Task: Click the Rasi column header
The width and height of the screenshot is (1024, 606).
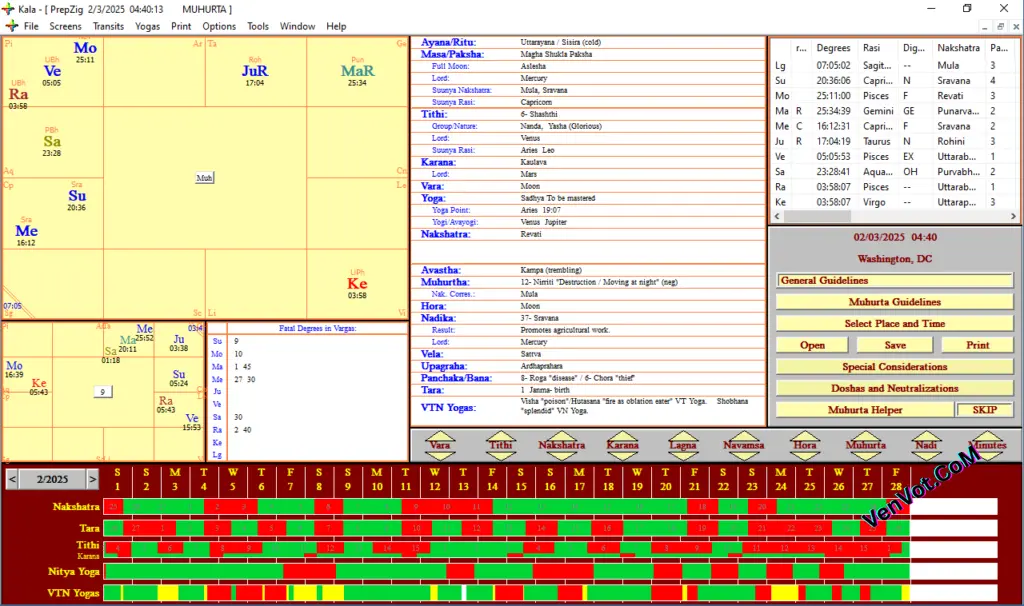Action: click(871, 48)
